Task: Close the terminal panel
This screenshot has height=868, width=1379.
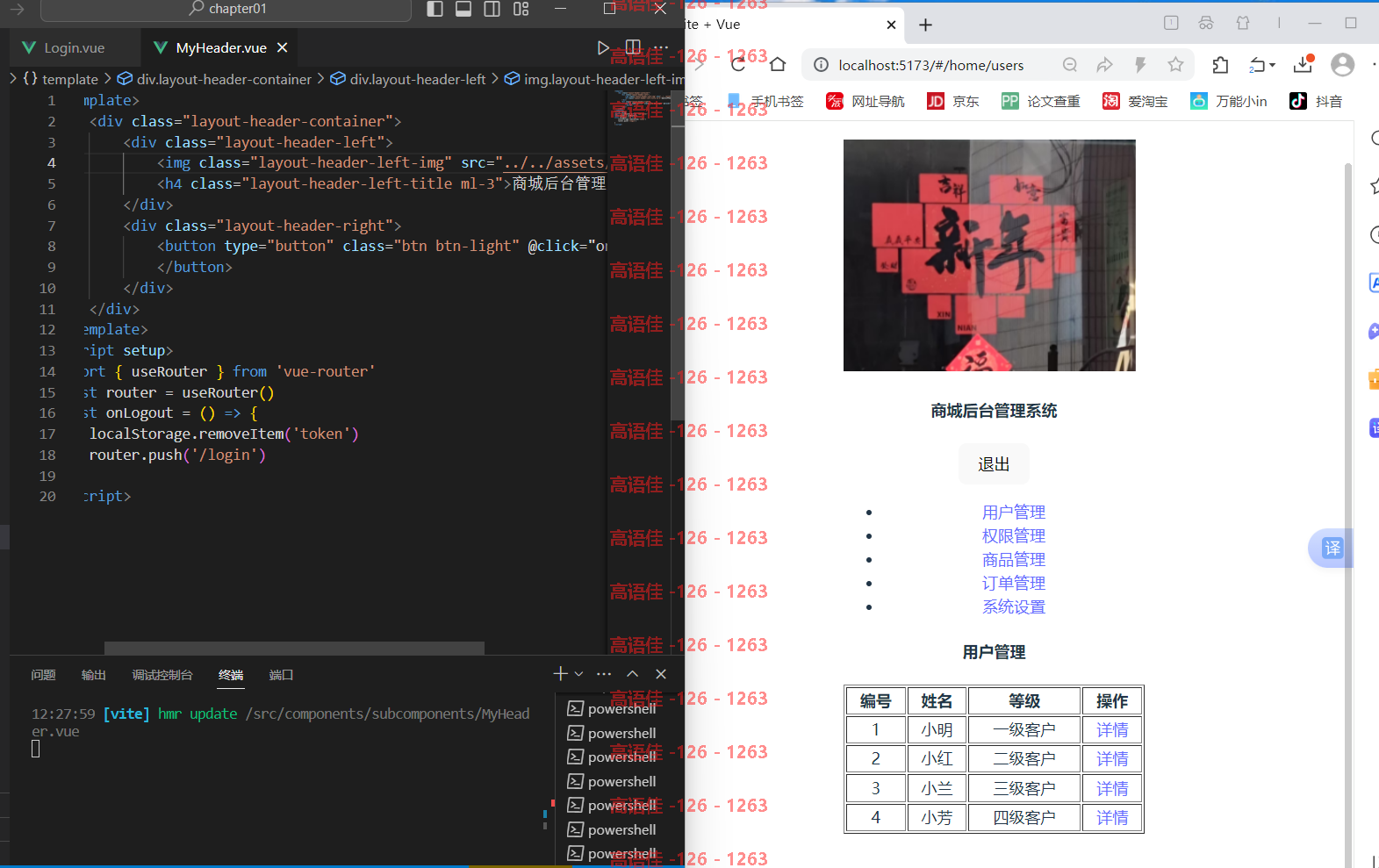Action: click(661, 673)
